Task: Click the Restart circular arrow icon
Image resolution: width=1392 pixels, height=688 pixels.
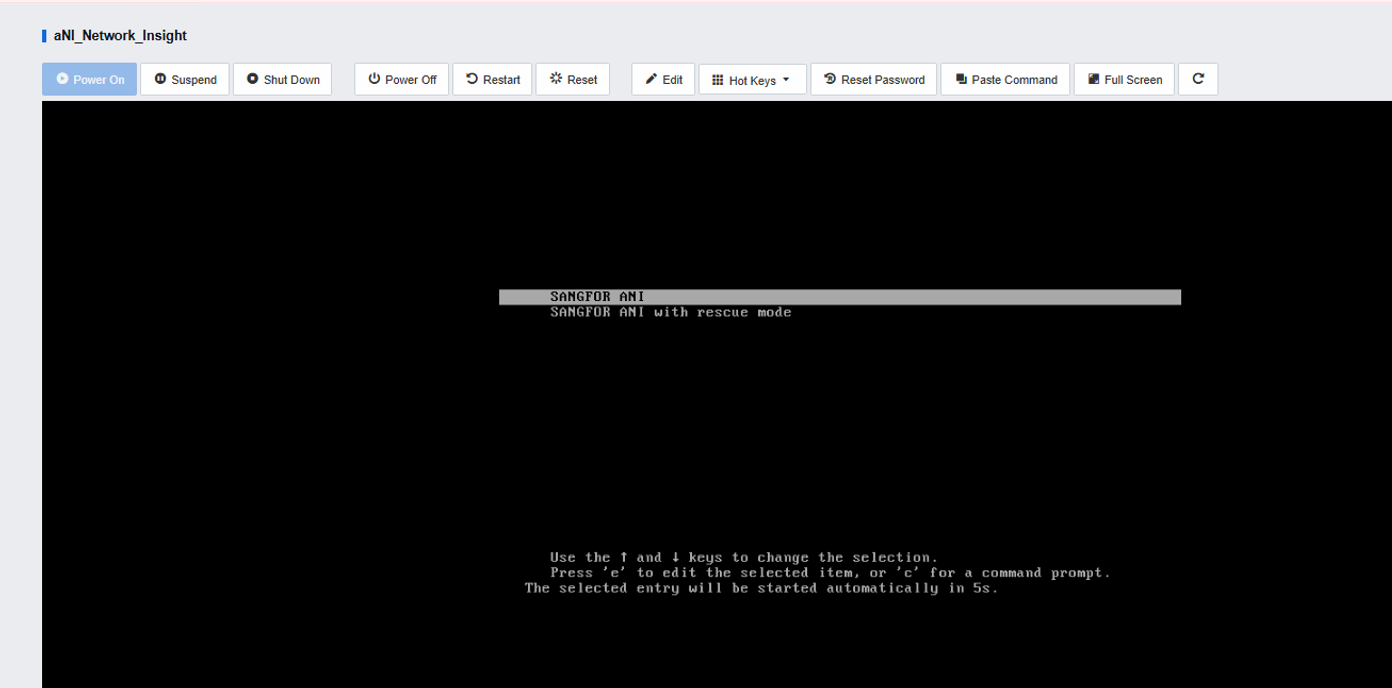Action: (x=472, y=79)
